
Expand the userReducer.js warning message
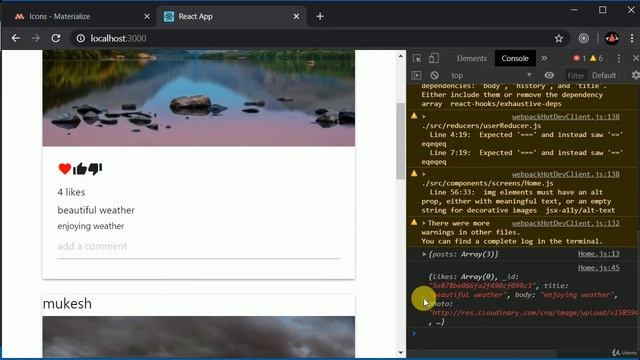[x=424, y=117]
